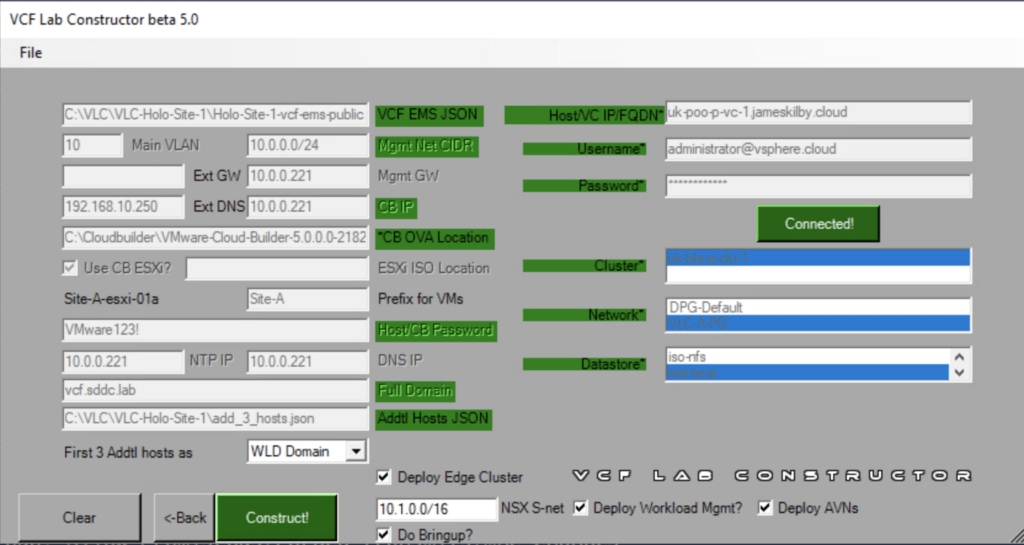This screenshot has width=1024, height=545.
Task: Click the Datastore list scroll up arrow
Action: pyautogui.click(x=961, y=355)
